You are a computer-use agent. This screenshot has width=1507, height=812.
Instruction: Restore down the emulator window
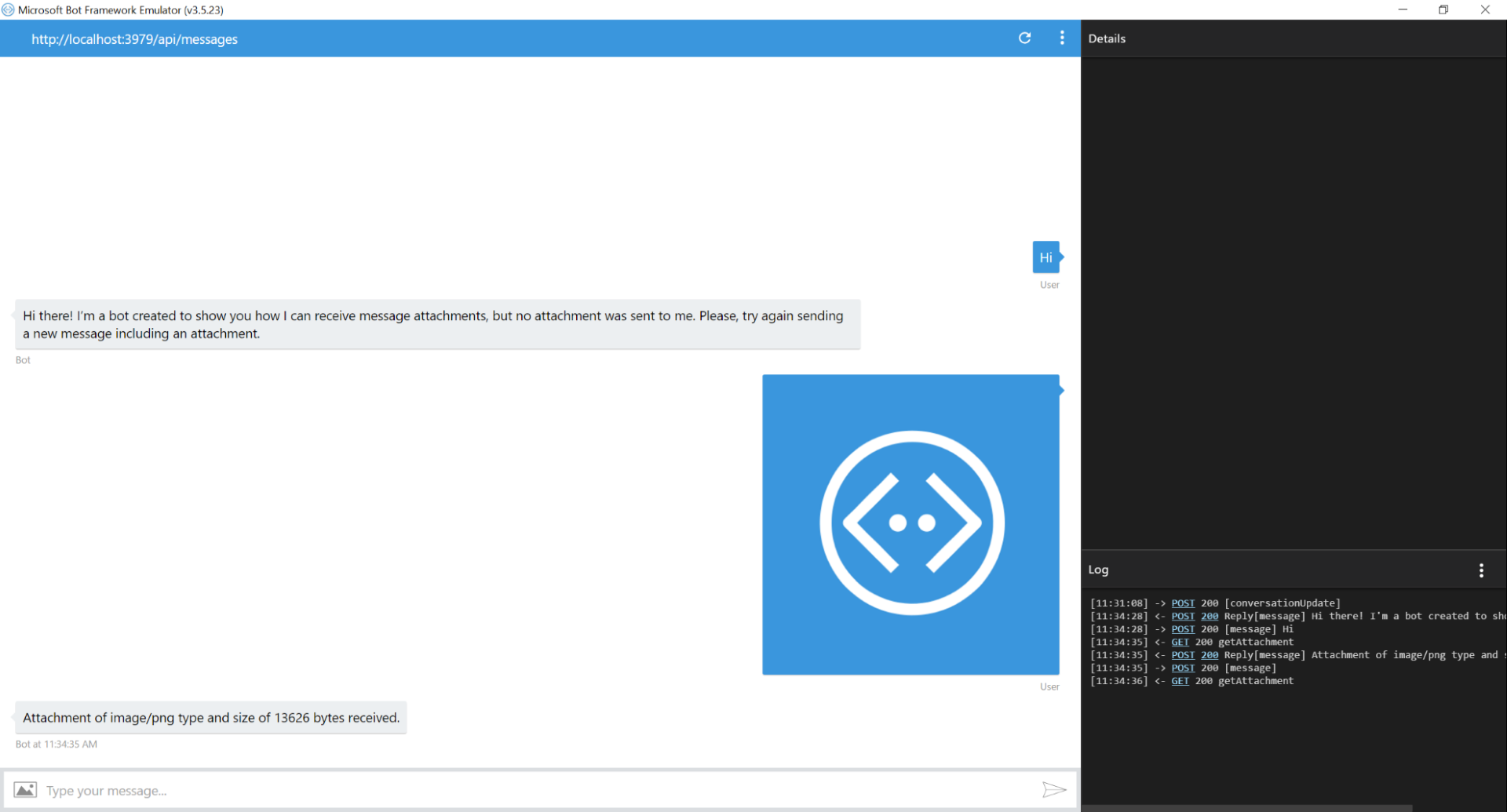click(1443, 9)
